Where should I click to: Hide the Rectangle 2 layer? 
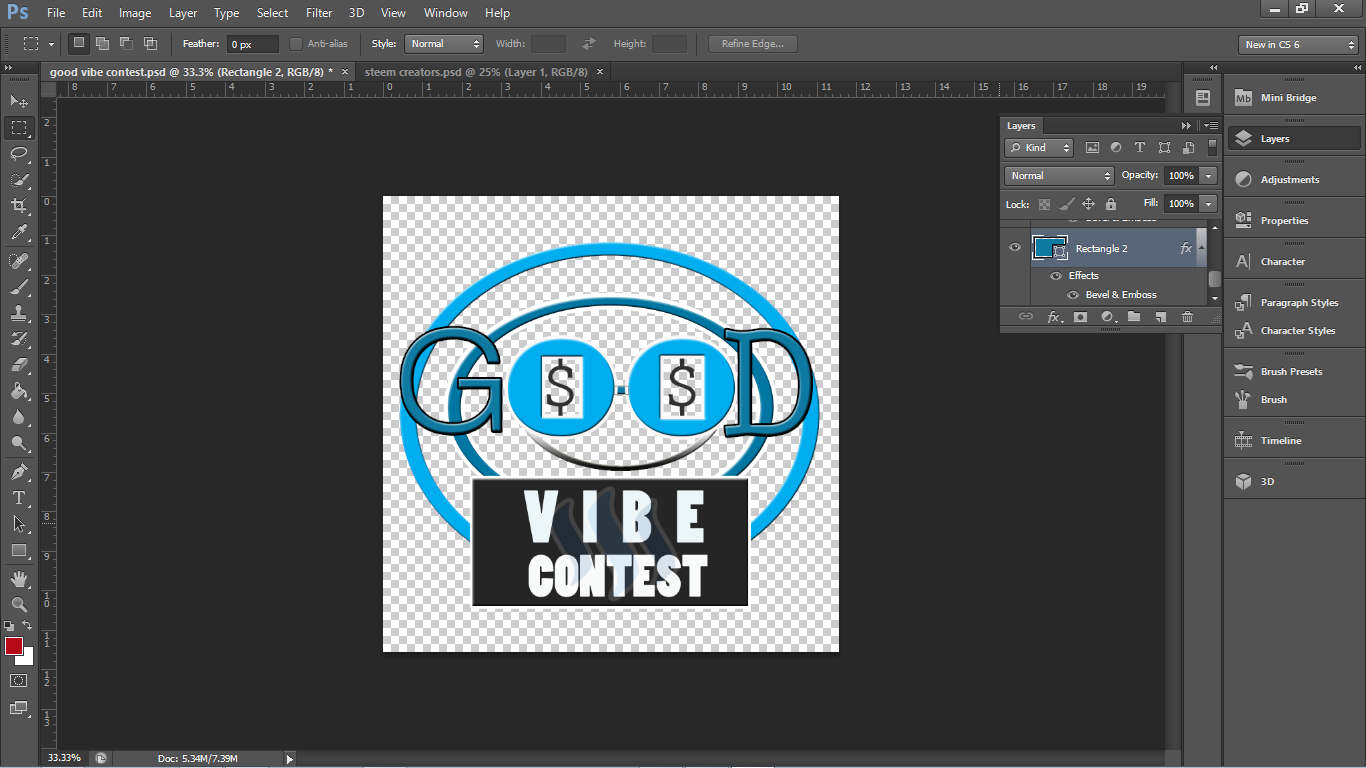(x=1014, y=247)
